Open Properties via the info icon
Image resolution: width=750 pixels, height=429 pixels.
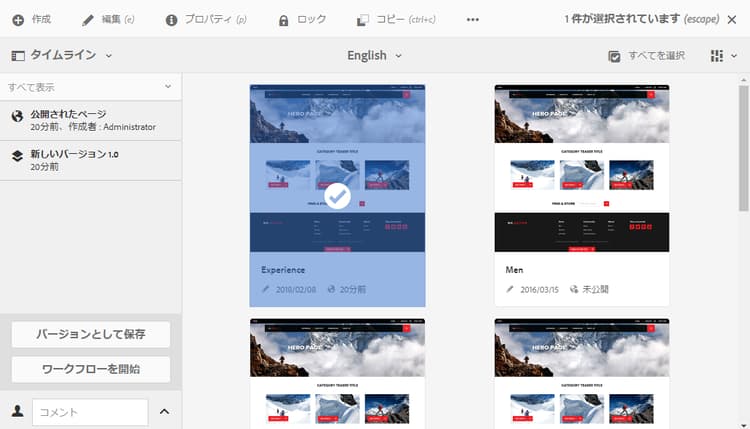click(x=171, y=20)
